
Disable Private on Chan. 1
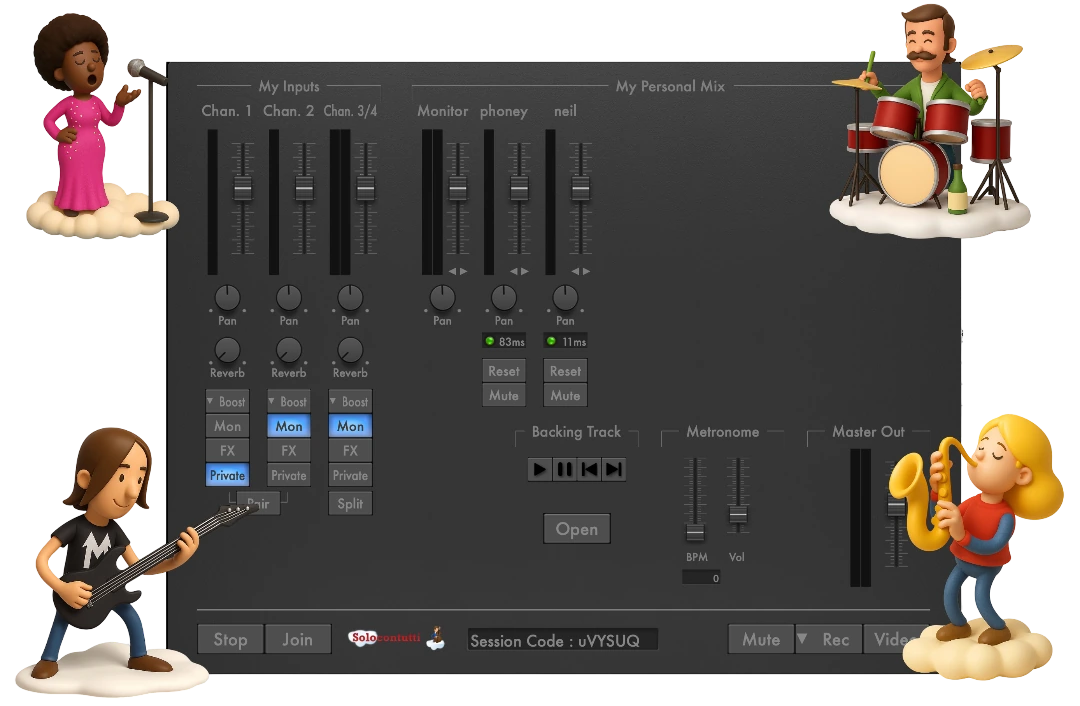(x=227, y=475)
